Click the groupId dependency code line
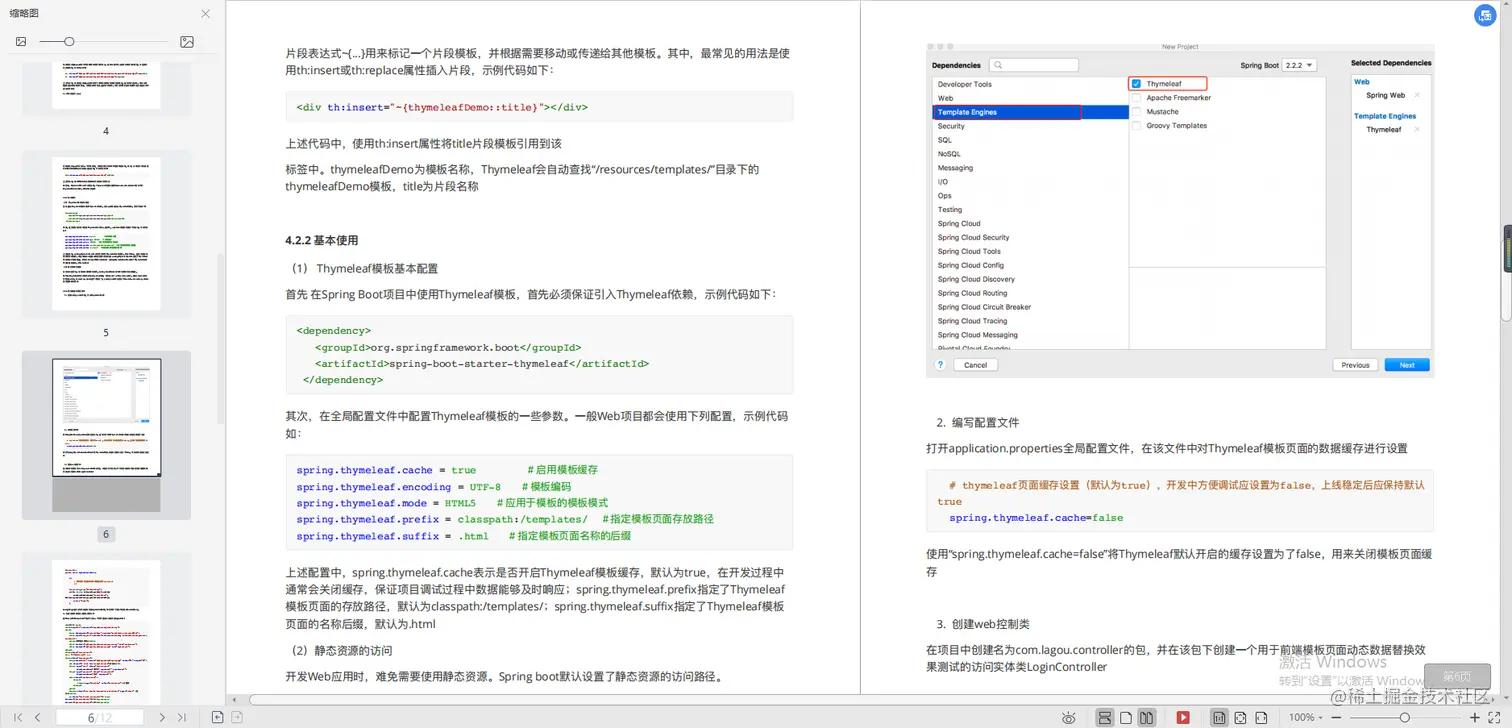 coord(448,347)
